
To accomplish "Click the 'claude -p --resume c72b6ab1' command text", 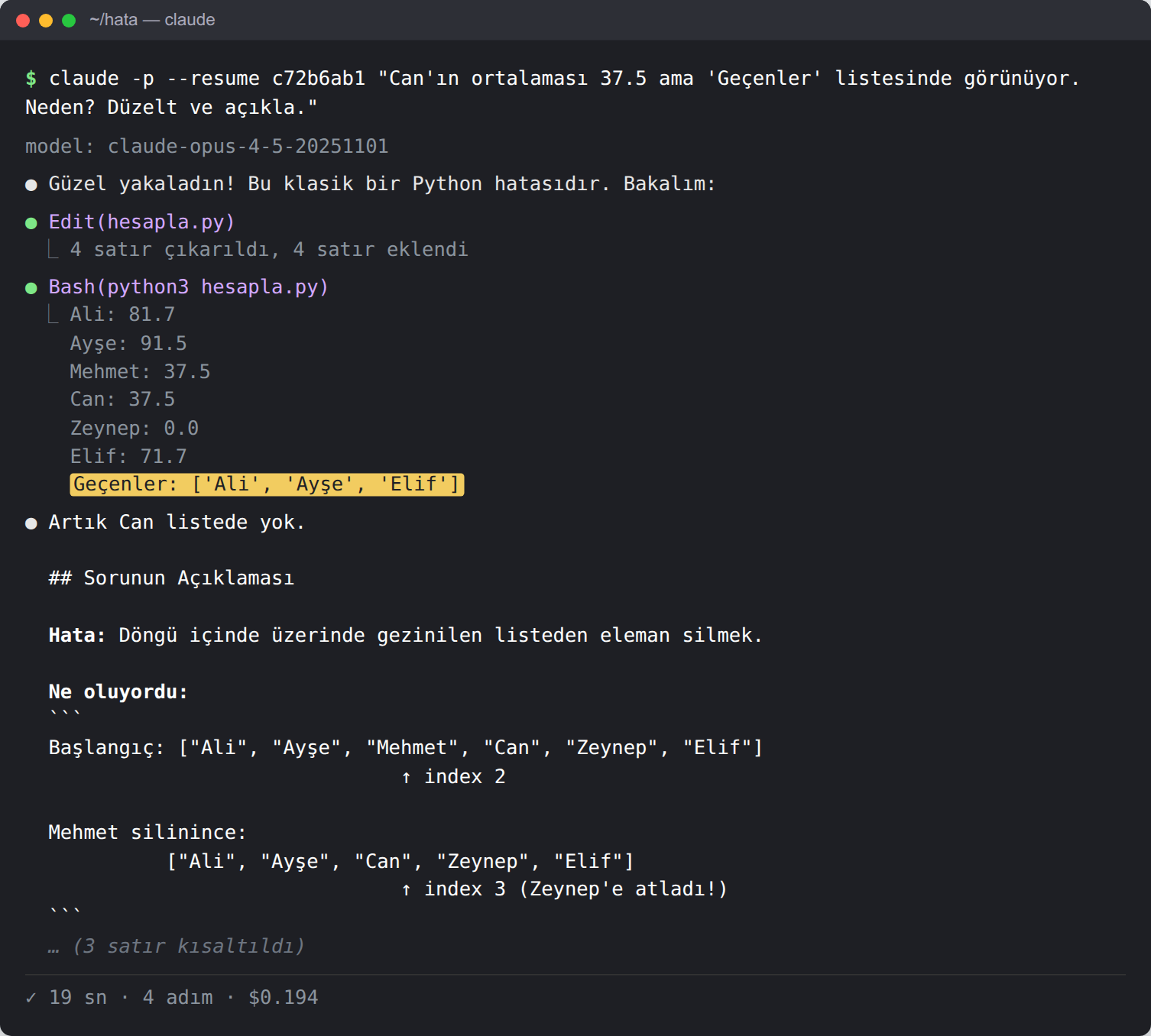I will (207, 79).
